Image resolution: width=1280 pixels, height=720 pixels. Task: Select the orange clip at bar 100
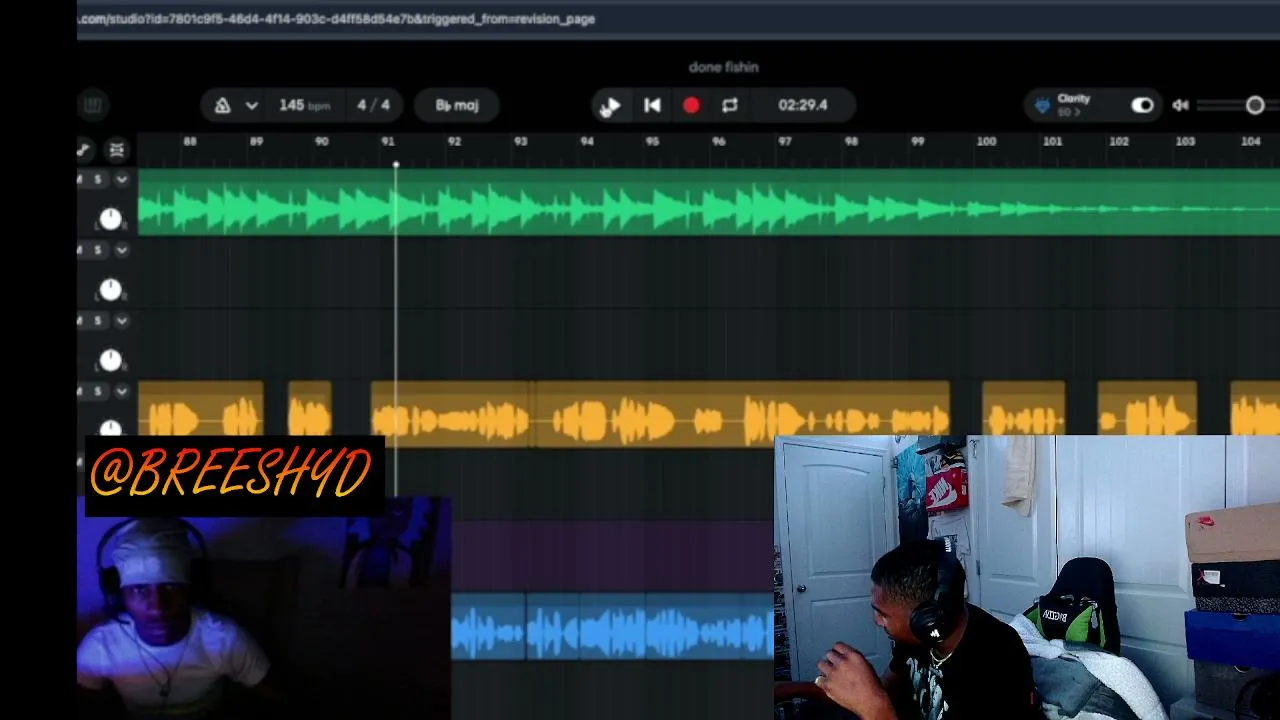[1024, 408]
